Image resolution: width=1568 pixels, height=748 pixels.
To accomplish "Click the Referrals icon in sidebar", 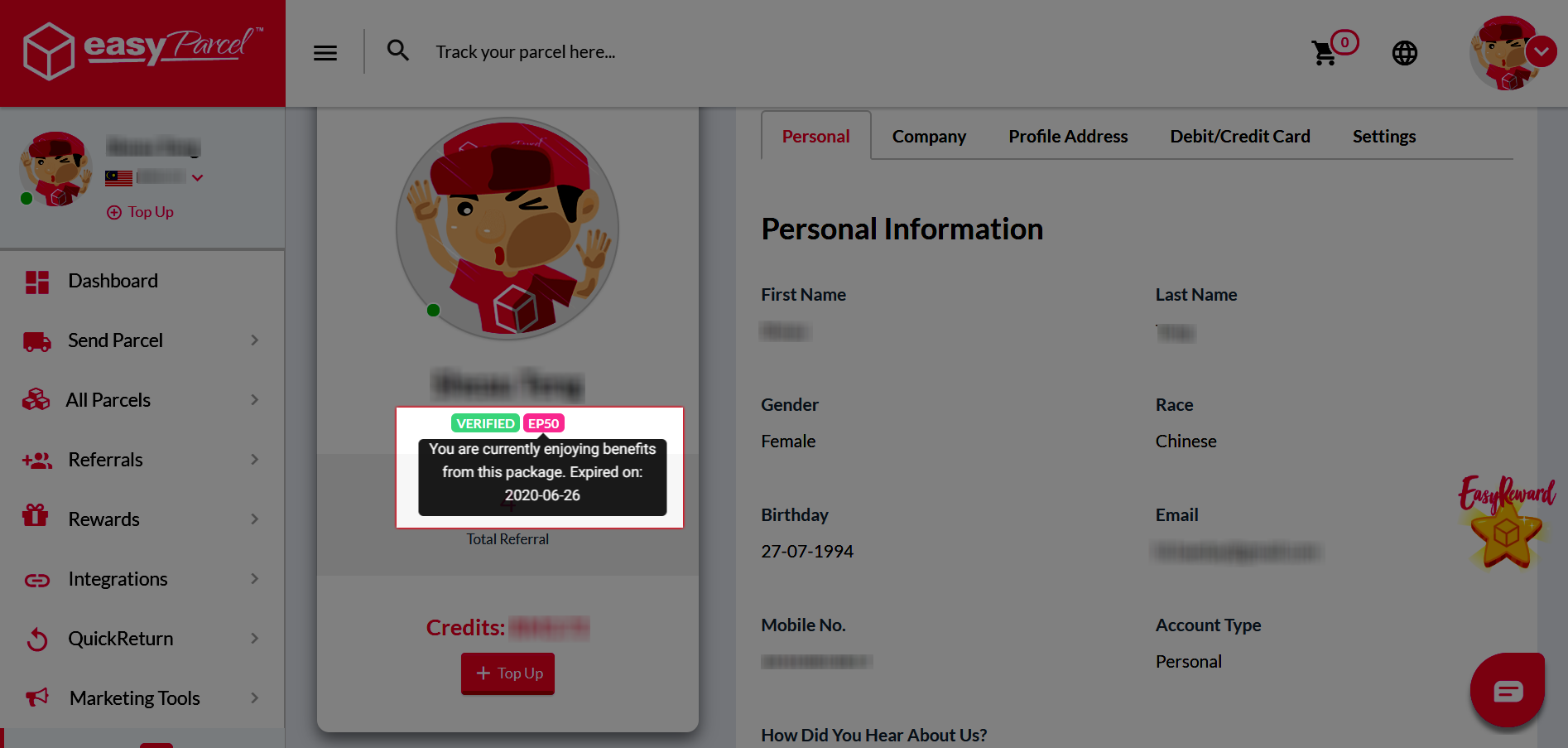I will point(36,460).
